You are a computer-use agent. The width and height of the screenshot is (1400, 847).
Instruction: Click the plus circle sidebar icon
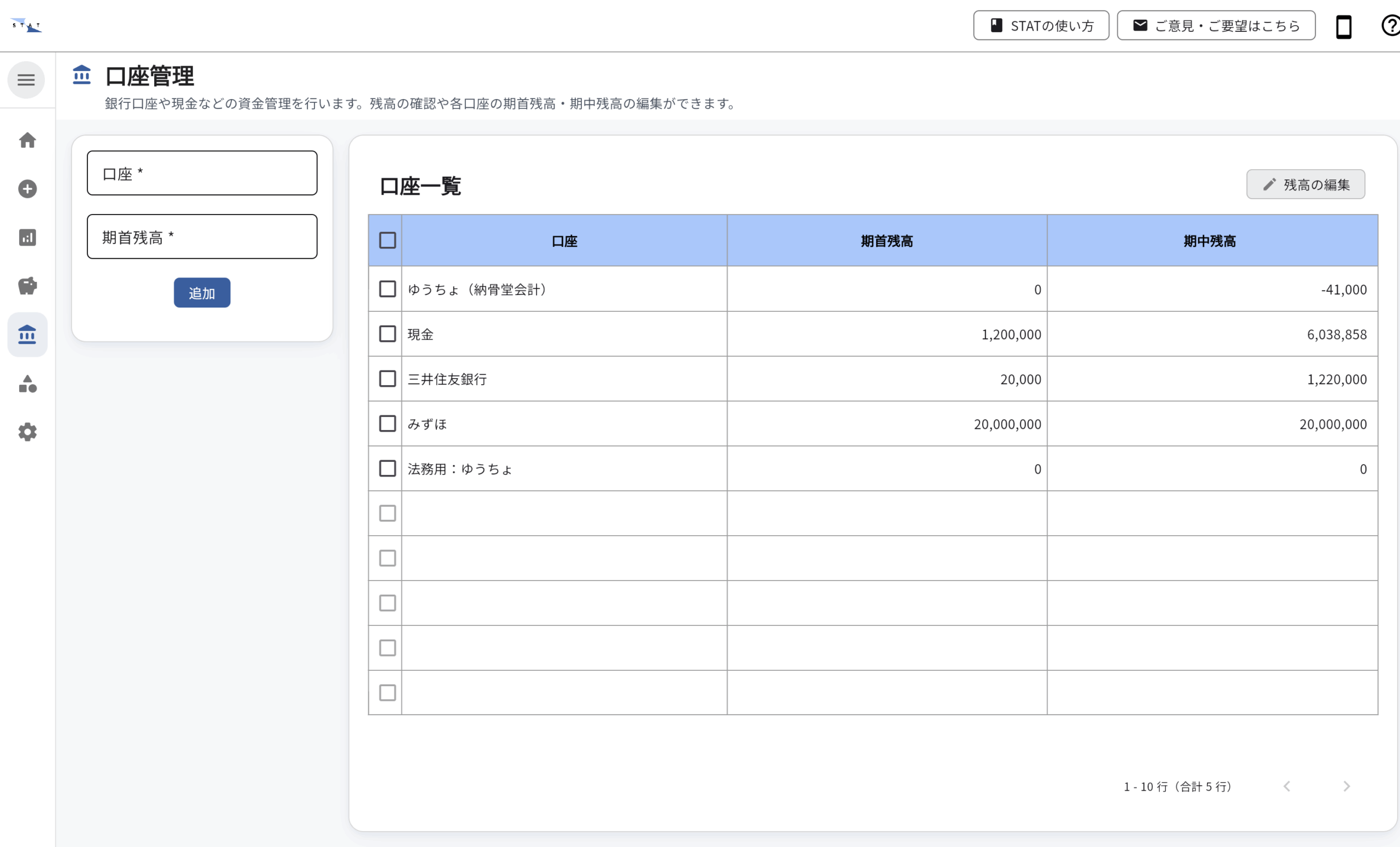(27, 189)
